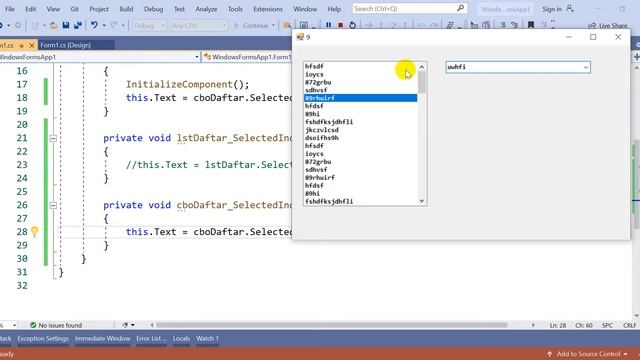Click the Save icon in toolbar
Screen dimensions: 640x360
pyautogui.click(x=66, y=25)
